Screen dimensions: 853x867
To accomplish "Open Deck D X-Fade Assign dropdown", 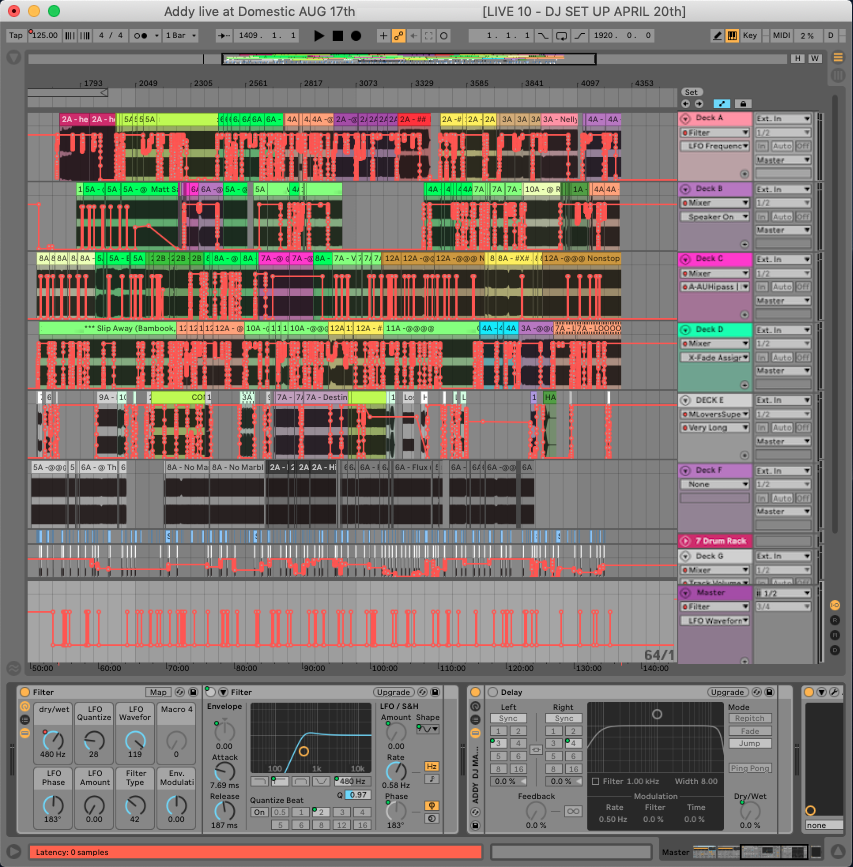I will click(715, 357).
